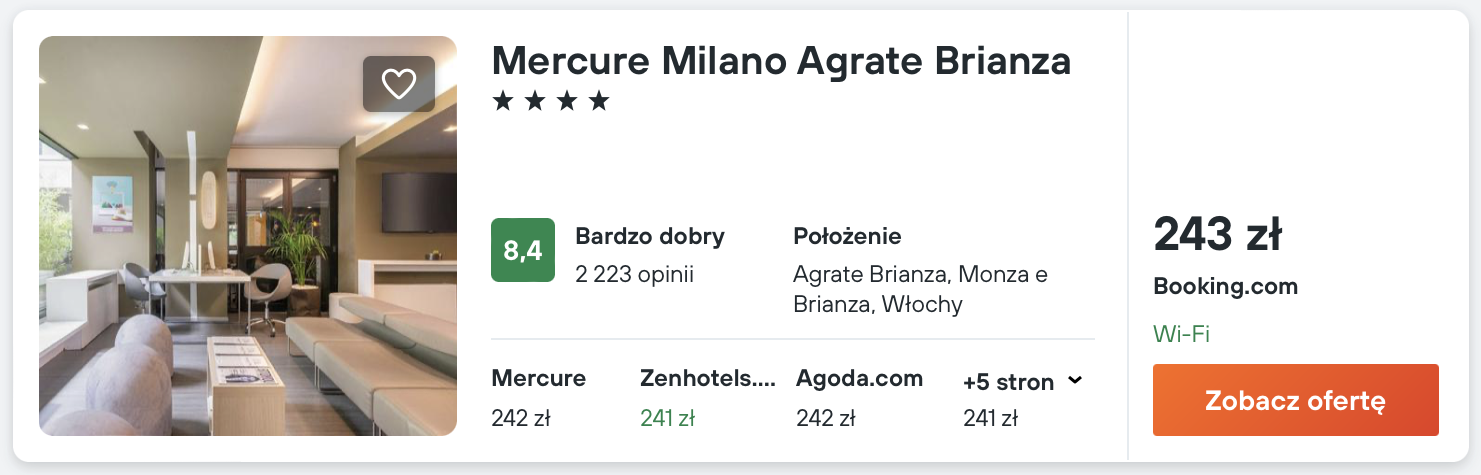Click the green Wi-Fi amenity label
The height and width of the screenshot is (475, 1481).
tap(1181, 334)
